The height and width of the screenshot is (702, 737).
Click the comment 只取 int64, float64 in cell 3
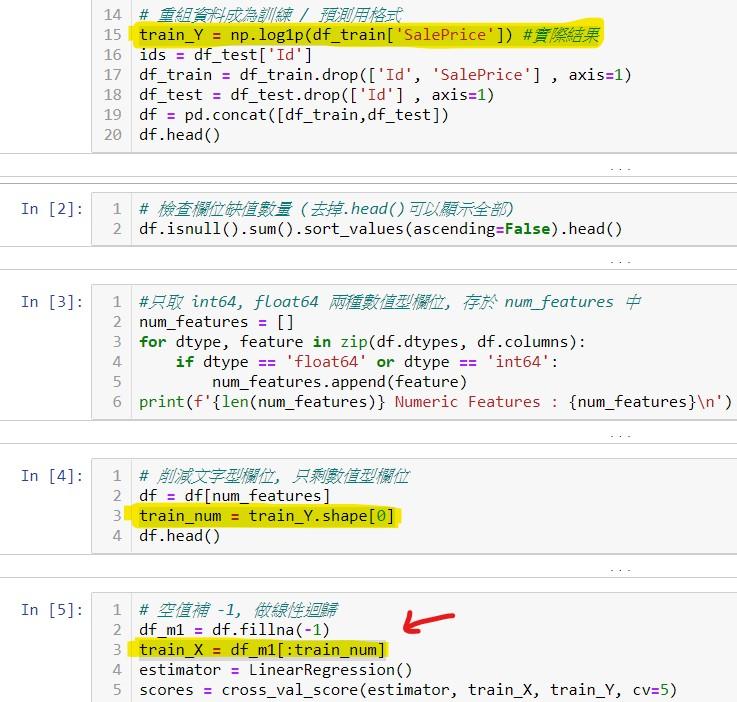tap(390, 302)
